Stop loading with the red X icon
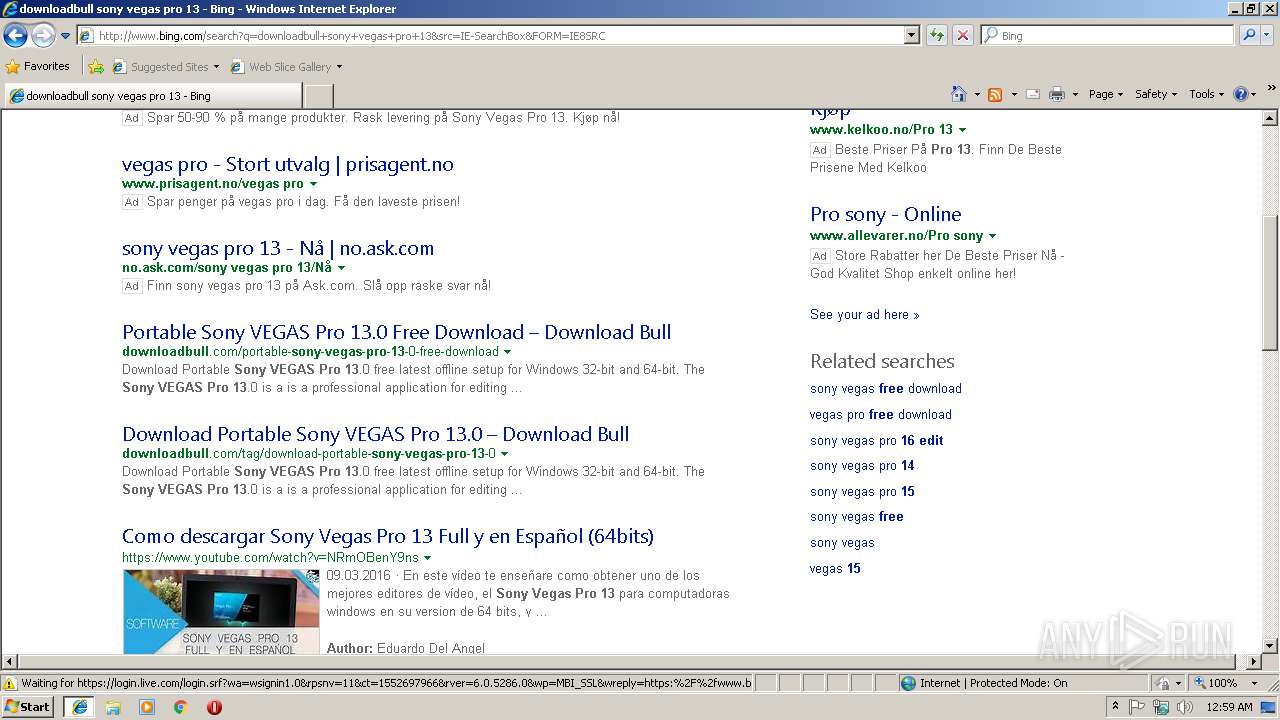Screen dimensions: 1280x720 [962, 35]
